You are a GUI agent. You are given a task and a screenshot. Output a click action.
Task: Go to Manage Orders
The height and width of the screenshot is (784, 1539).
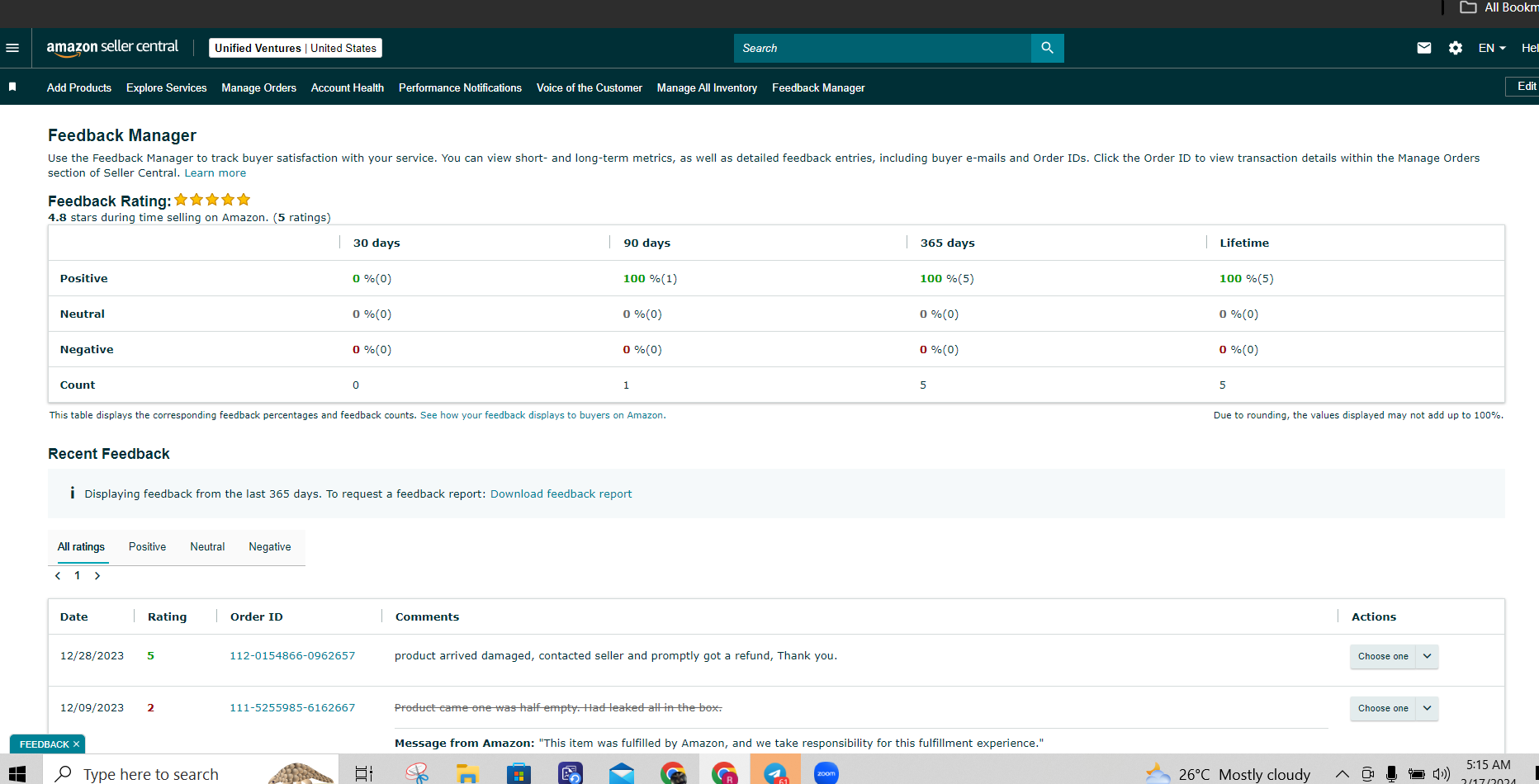[x=258, y=87]
